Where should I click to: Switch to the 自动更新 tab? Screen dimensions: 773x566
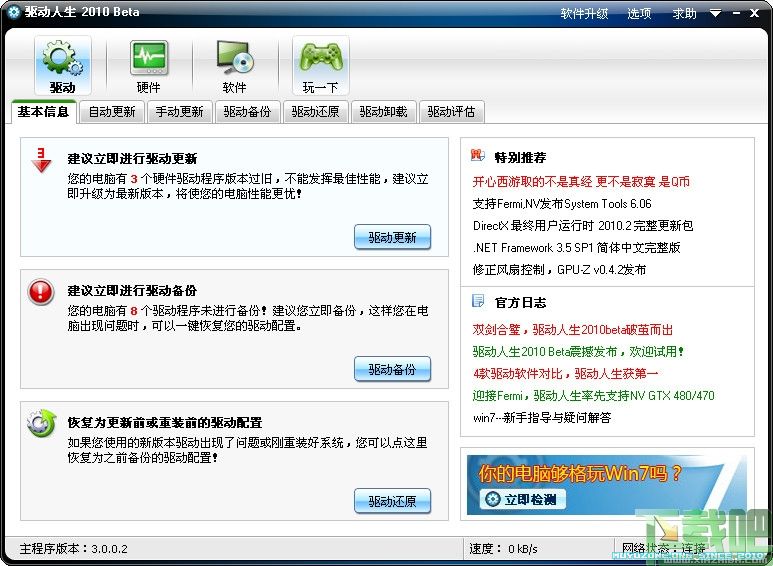pyautogui.click(x=112, y=112)
